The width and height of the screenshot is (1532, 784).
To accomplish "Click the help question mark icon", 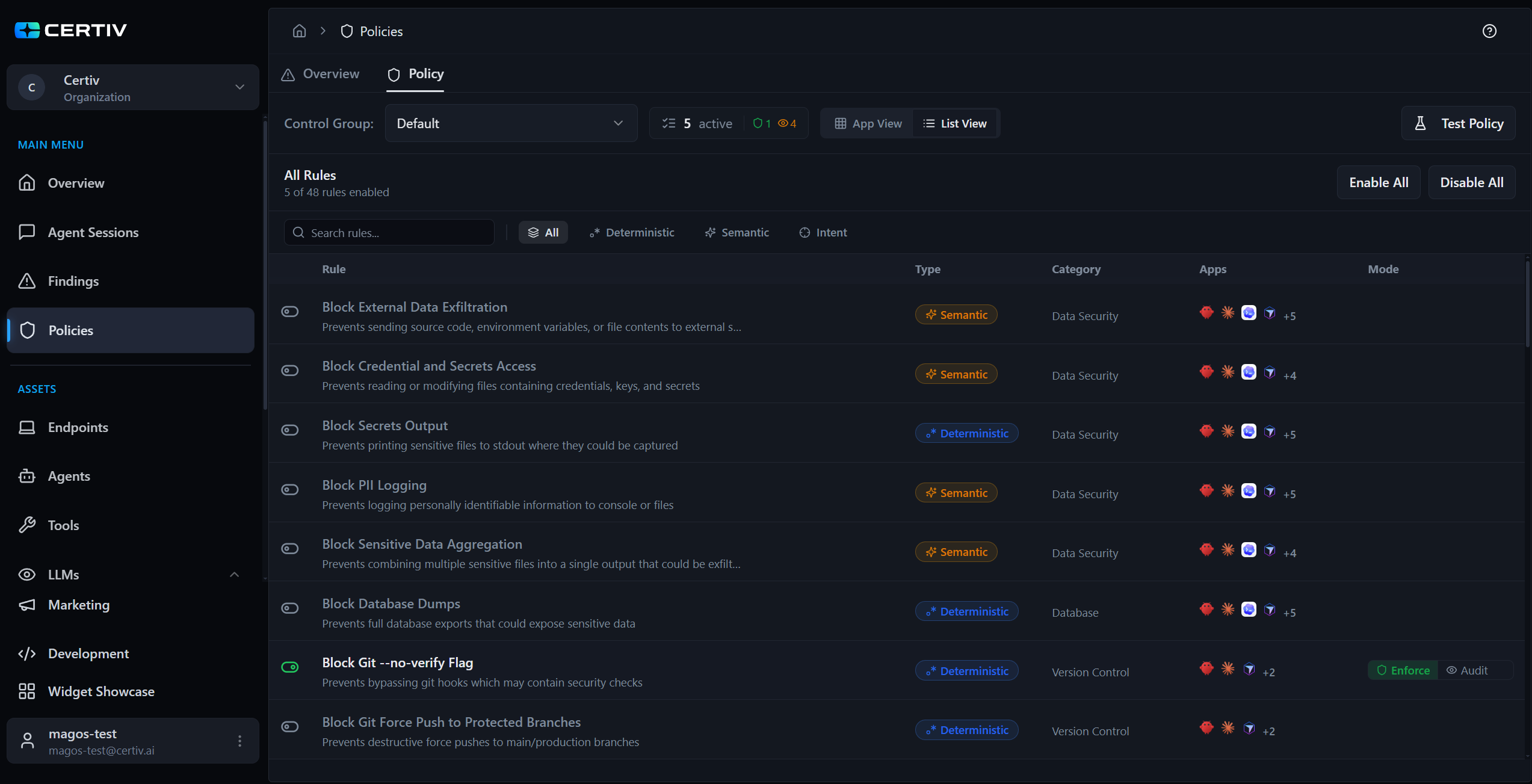I will [x=1489, y=31].
